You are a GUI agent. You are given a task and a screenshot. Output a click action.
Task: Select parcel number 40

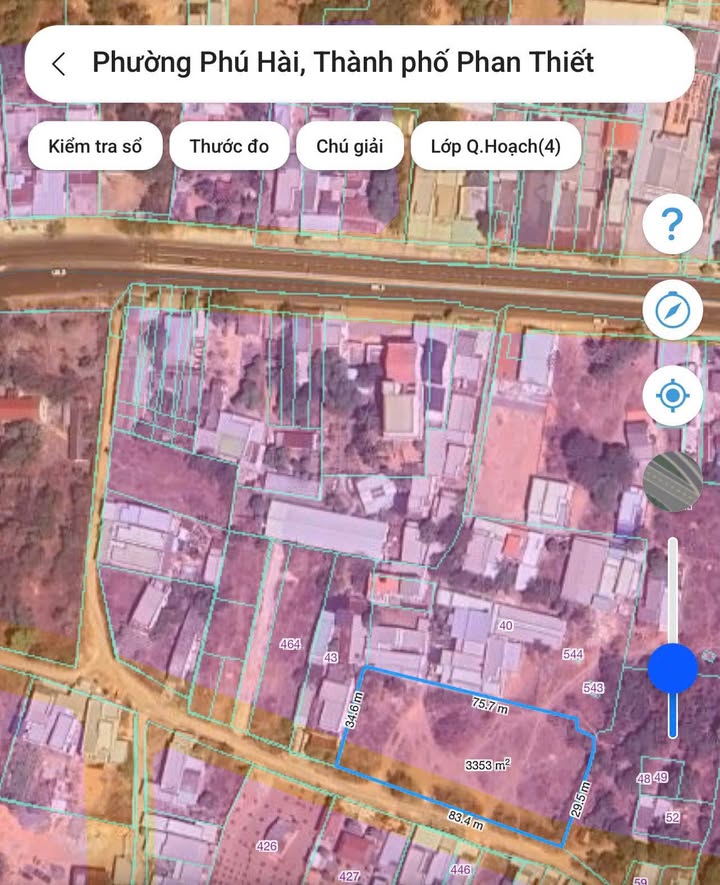pos(506,625)
